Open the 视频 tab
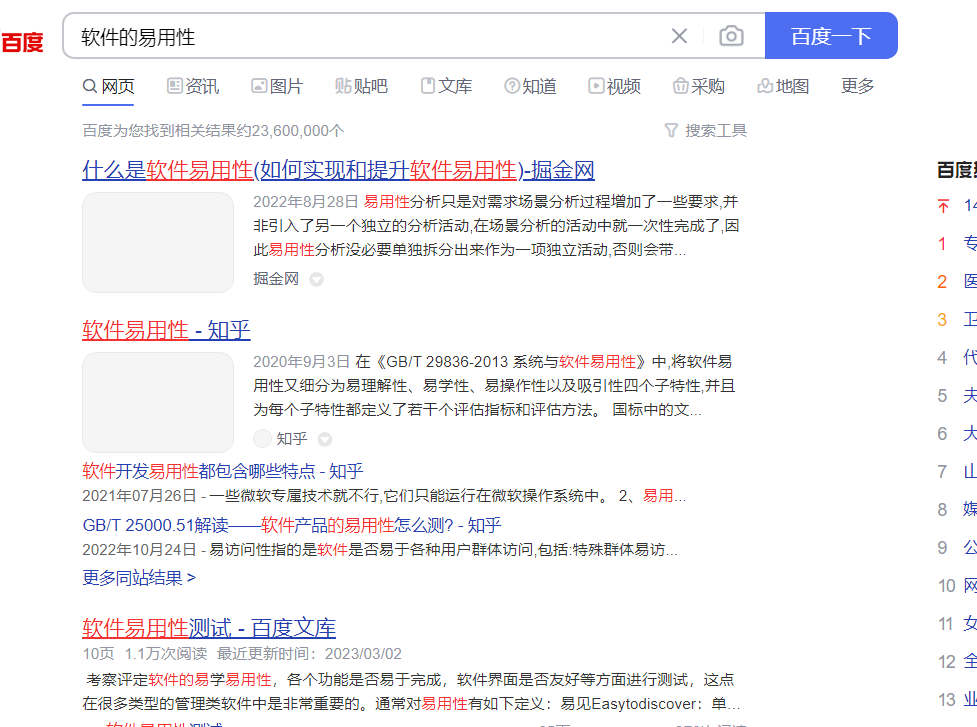 (x=614, y=86)
